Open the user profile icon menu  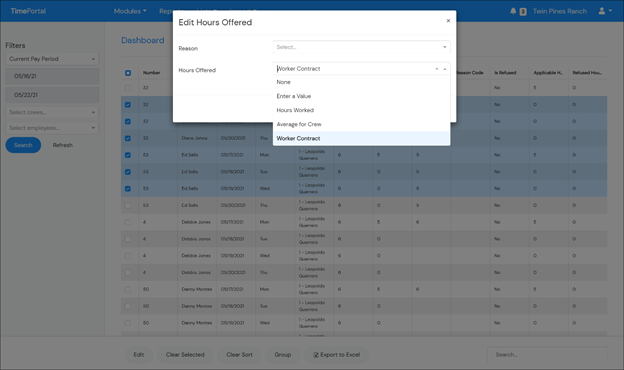[605, 11]
